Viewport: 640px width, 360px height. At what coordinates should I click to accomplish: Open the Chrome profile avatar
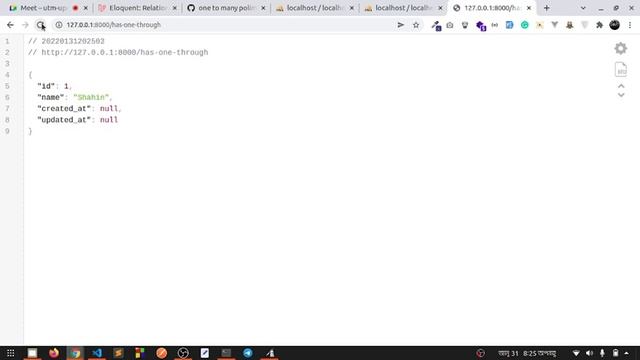pyautogui.click(x=615, y=25)
